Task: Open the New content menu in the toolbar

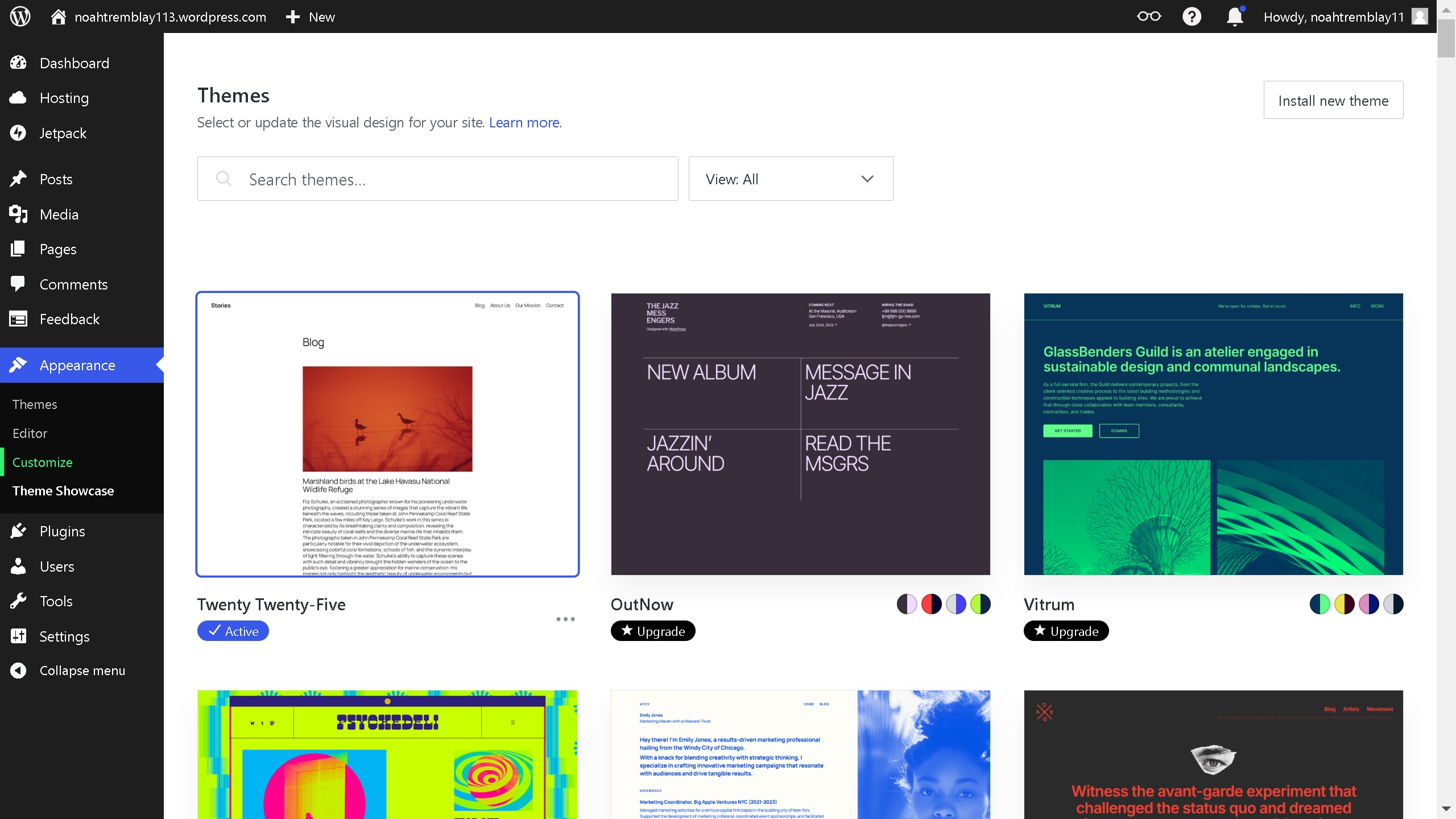Action: point(311,17)
